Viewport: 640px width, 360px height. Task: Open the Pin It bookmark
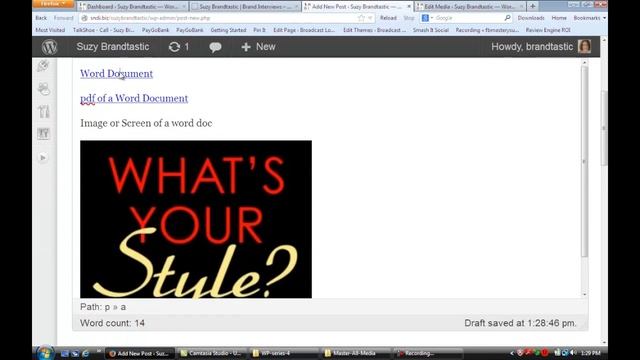click(x=259, y=30)
